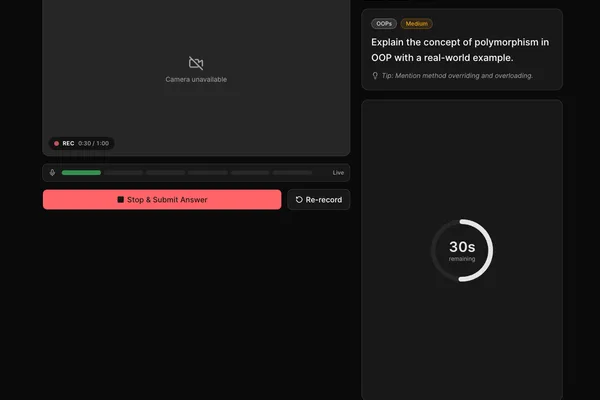The height and width of the screenshot is (400, 600).
Task: Click the Live indicator label
Action: click(x=338, y=173)
